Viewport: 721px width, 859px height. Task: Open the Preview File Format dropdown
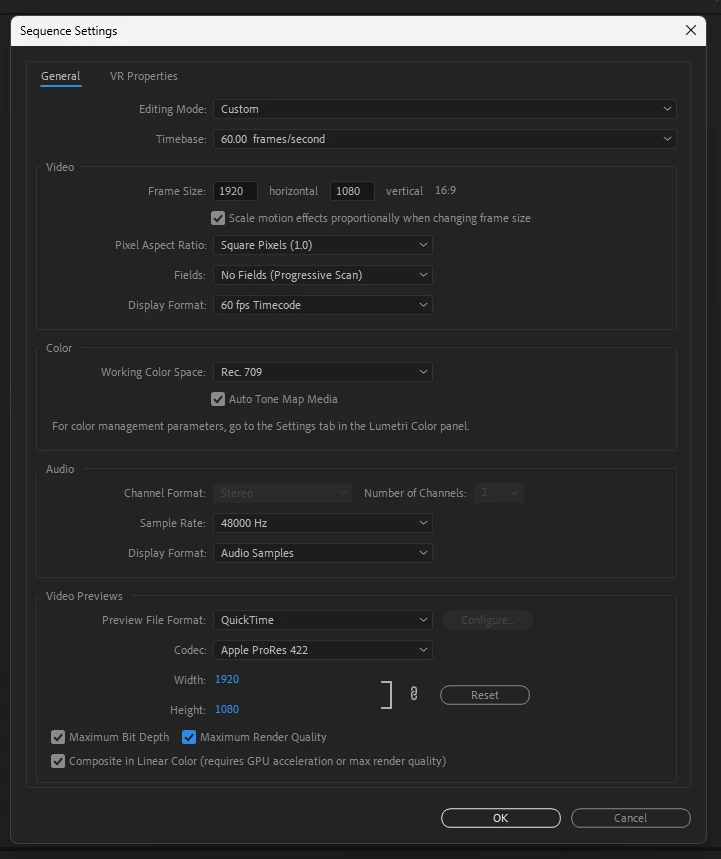coord(323,620)
